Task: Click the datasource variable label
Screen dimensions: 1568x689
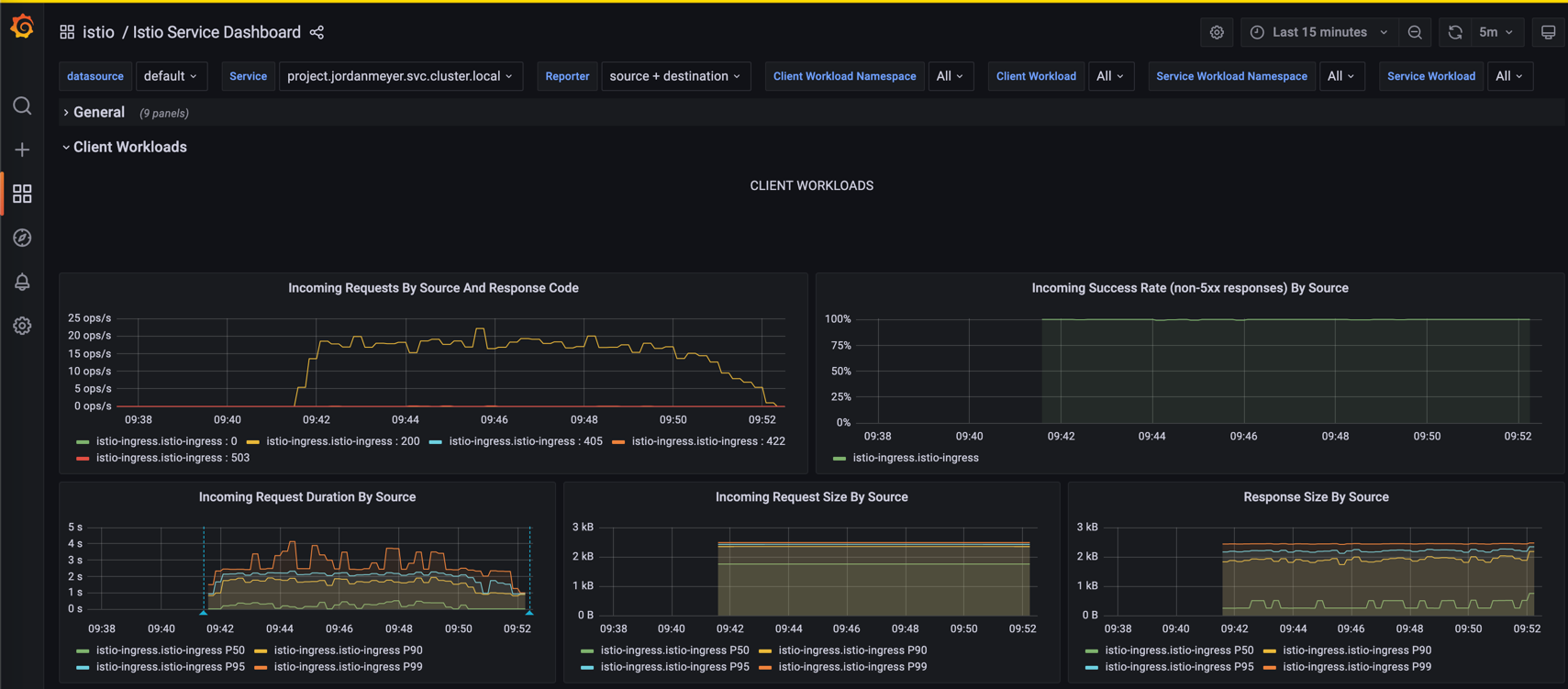Action: (x=95, y=76)
